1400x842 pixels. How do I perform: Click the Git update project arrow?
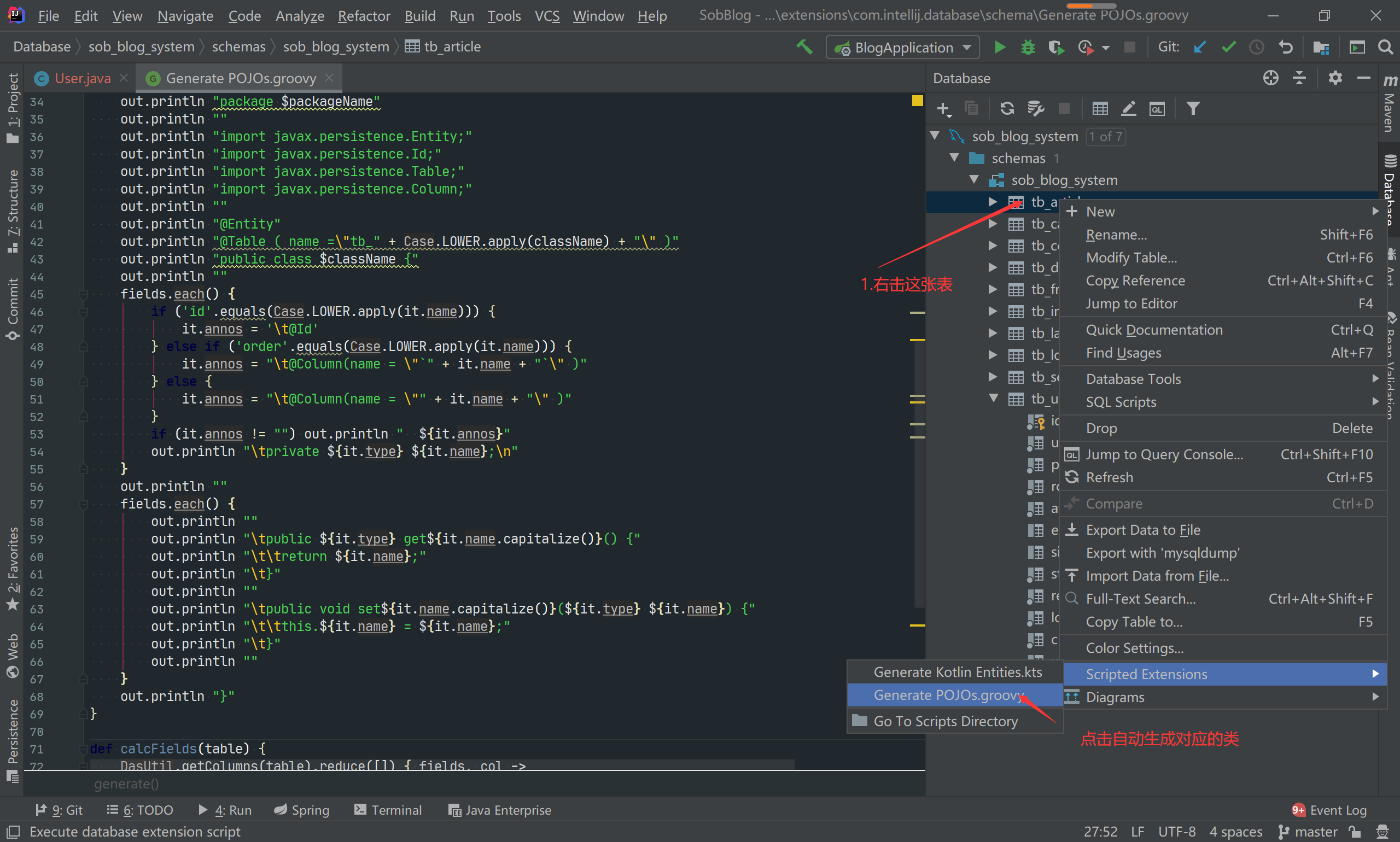[1200, 47]
